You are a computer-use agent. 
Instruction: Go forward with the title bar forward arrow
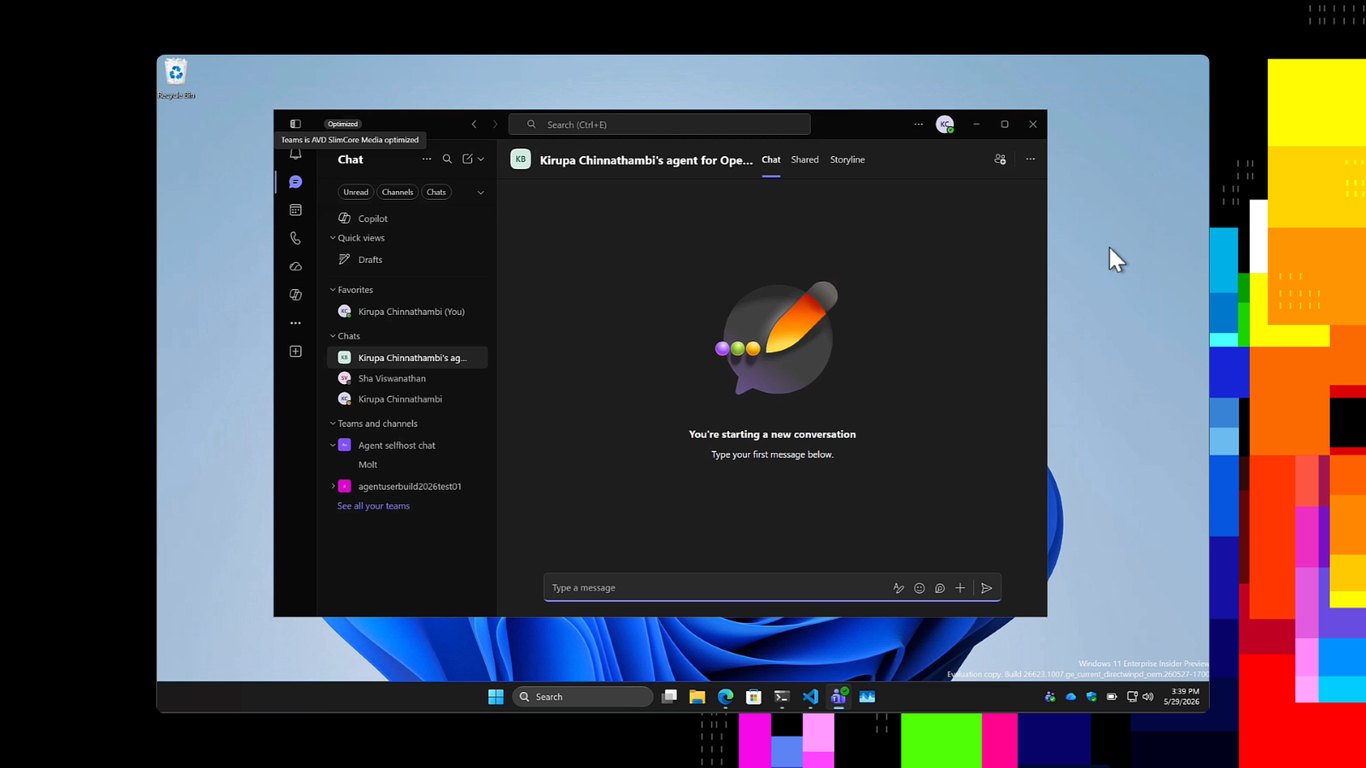[494, 124]
